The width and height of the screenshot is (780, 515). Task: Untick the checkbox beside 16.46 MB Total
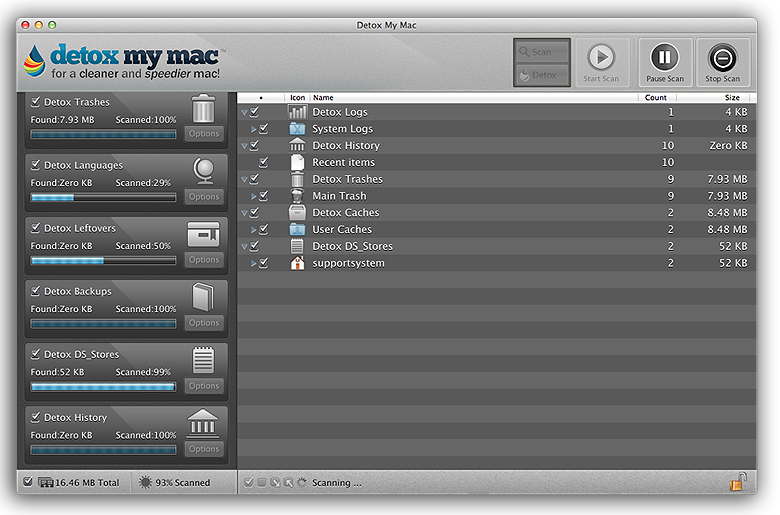(27, 482)
